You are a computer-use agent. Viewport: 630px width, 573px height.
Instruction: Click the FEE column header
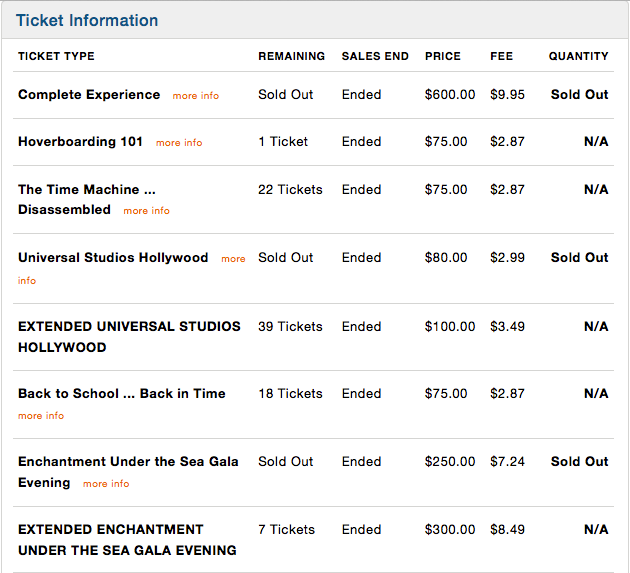(x=501, y=56)
